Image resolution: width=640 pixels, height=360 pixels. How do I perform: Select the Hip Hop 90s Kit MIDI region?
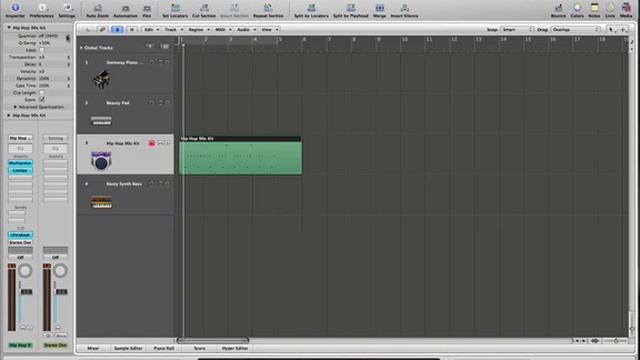click(240, 156)
